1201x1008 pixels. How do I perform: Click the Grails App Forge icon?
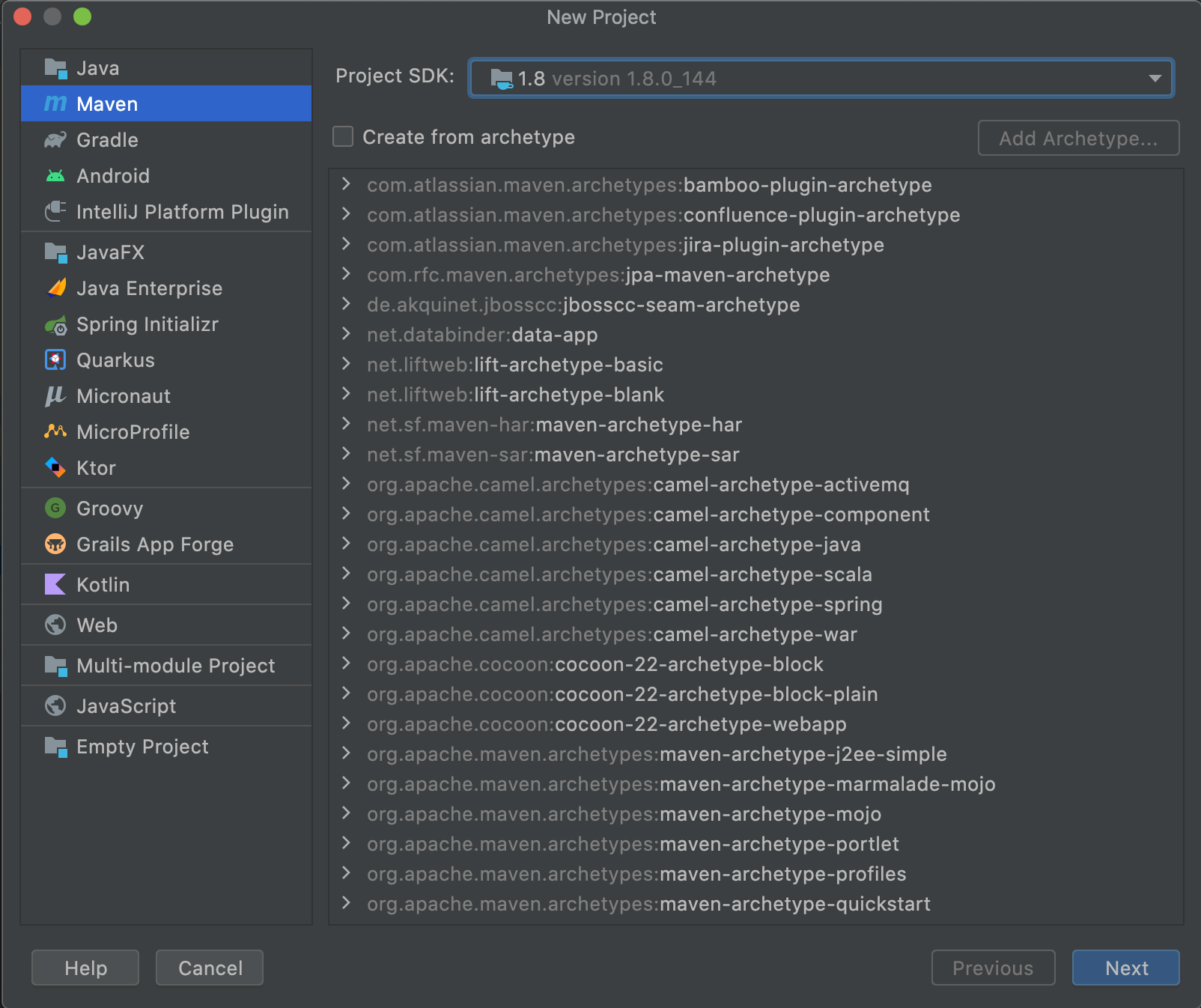pos(55,544)
